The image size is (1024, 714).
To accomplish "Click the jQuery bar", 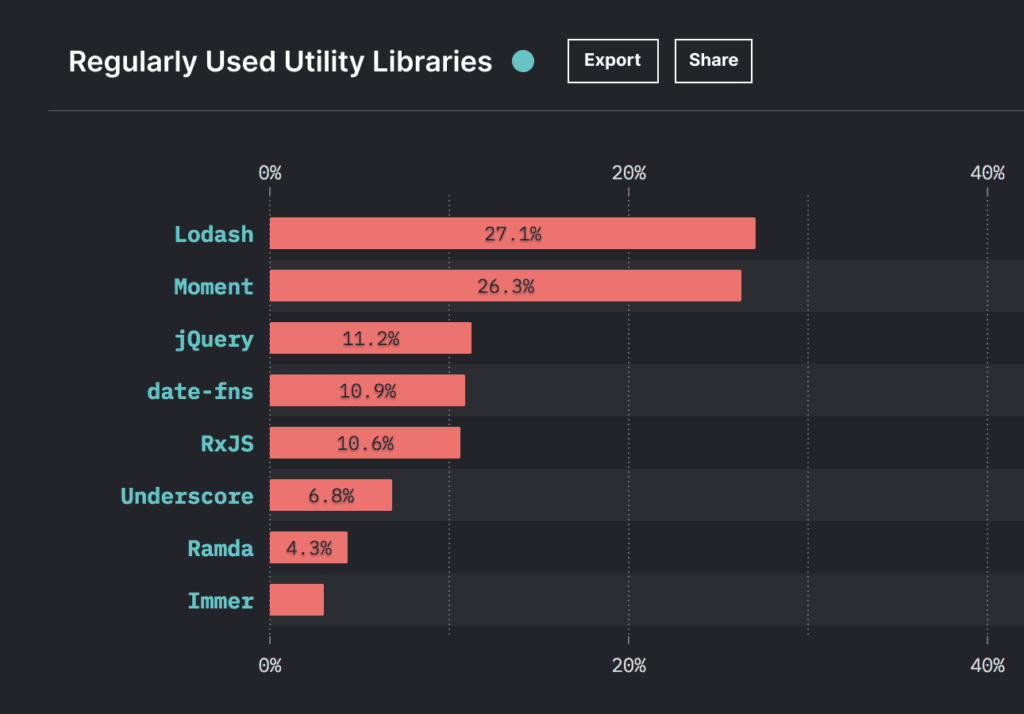I will tap(368, 338).
